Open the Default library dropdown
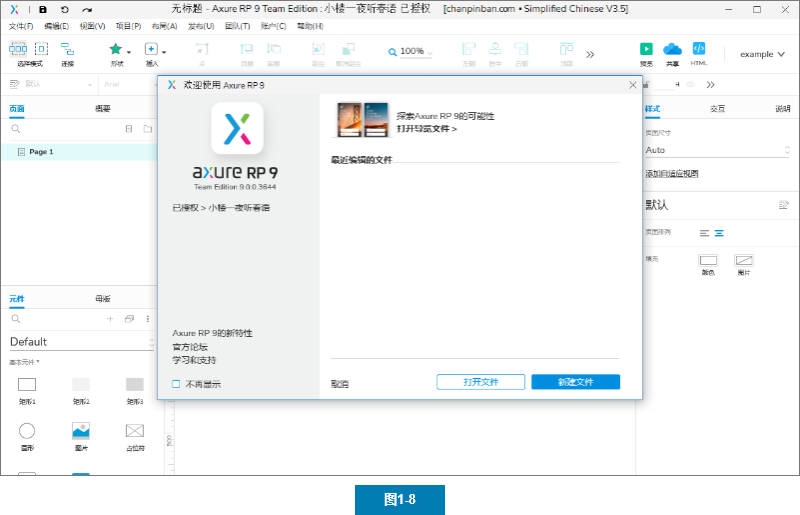Screen dimensions: 800x515 coord(82,342)
